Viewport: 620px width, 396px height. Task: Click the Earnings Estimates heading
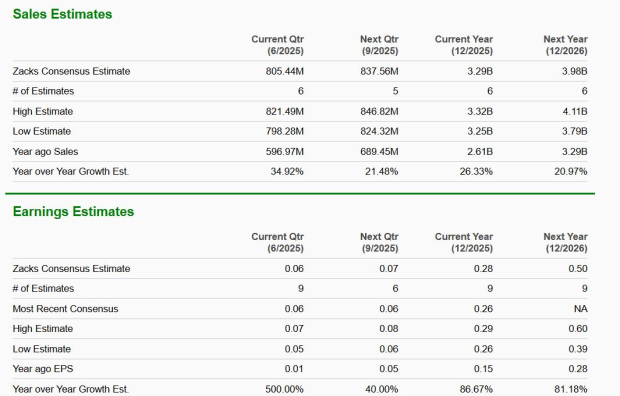click(73, 212)
